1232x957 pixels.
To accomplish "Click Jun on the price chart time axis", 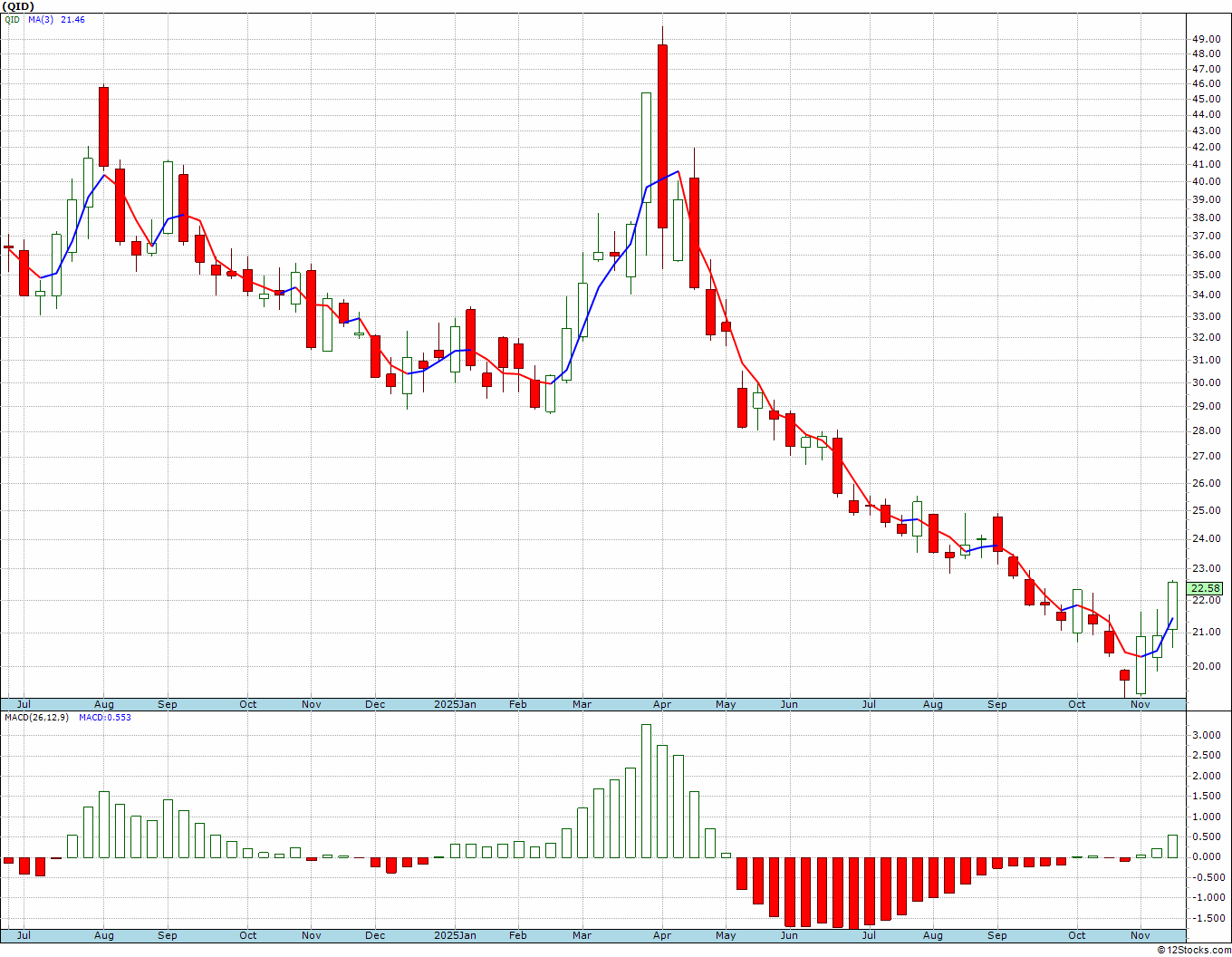I will coord(789,704).
